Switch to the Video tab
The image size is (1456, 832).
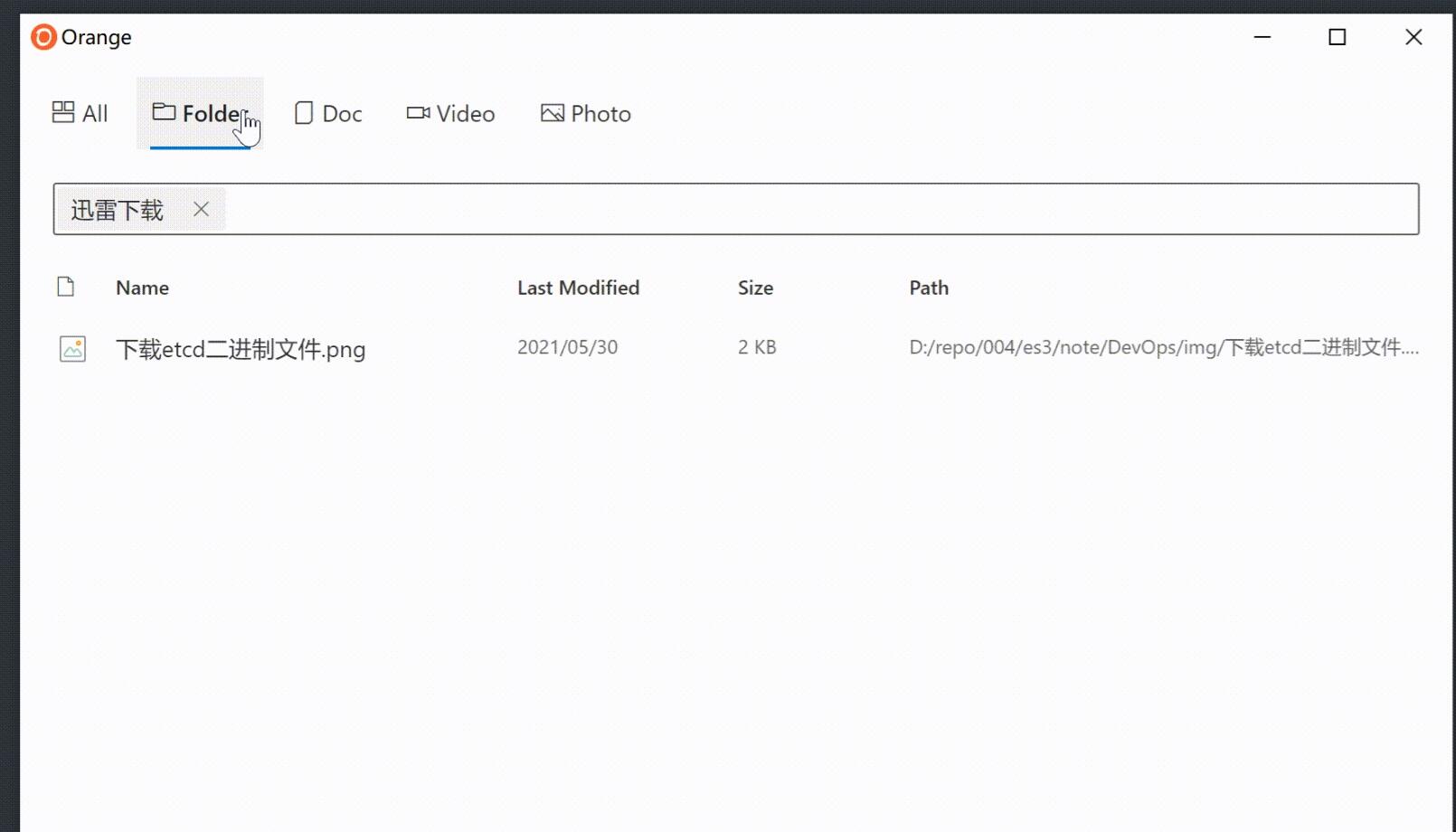point(450,113)
